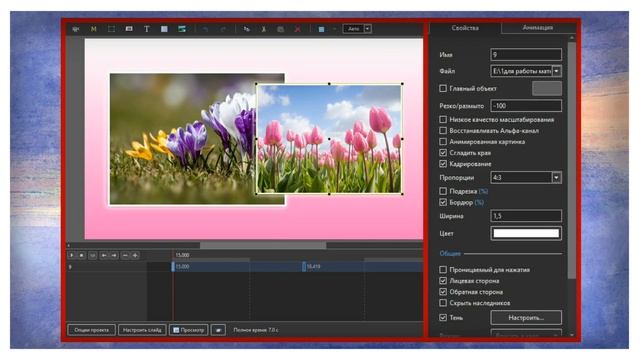Enable the "Скрыть наследников" checkbox
Image resolution: width=640 pixels, height=360 pixels.
pos(443,303)
